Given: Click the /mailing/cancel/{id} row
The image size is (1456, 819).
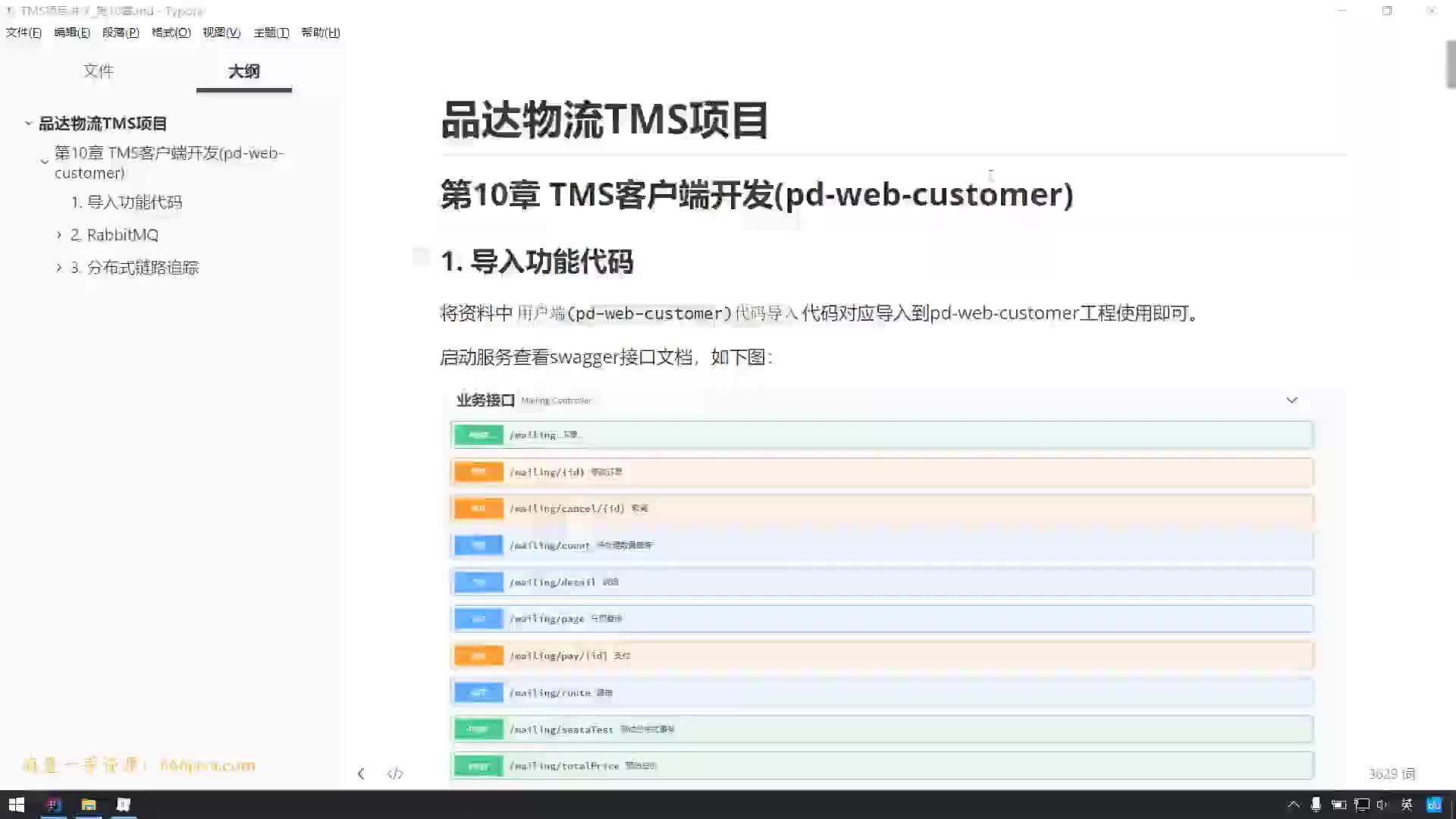Looking at the screenshot, I should point(881,508).
